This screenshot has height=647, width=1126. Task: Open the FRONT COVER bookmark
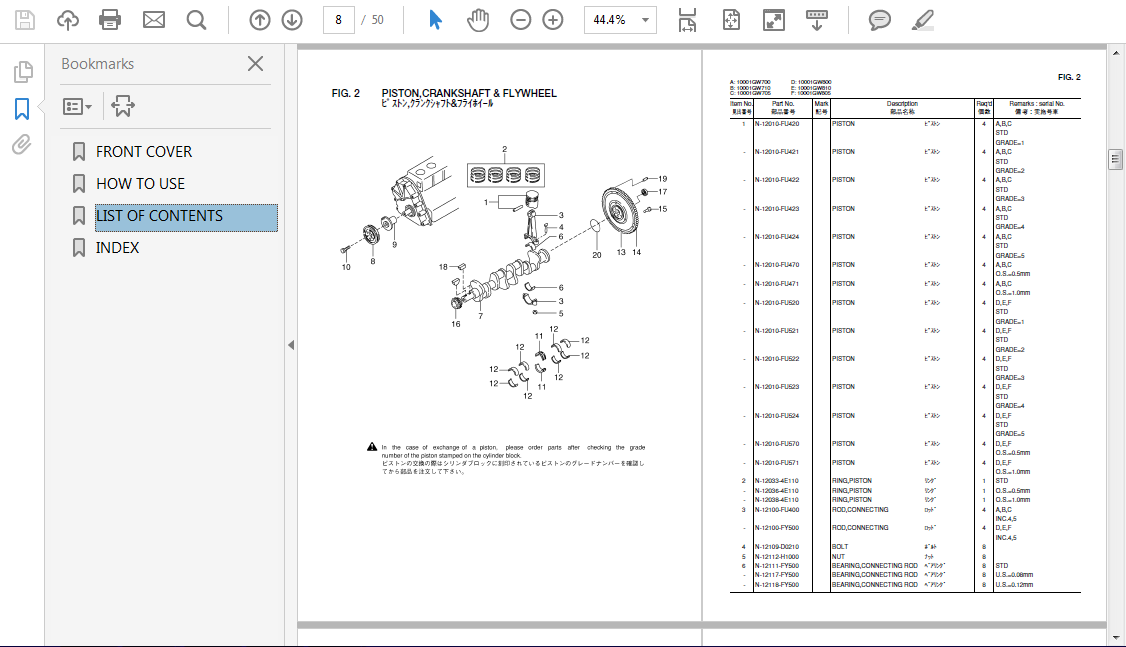pos(144,152)
